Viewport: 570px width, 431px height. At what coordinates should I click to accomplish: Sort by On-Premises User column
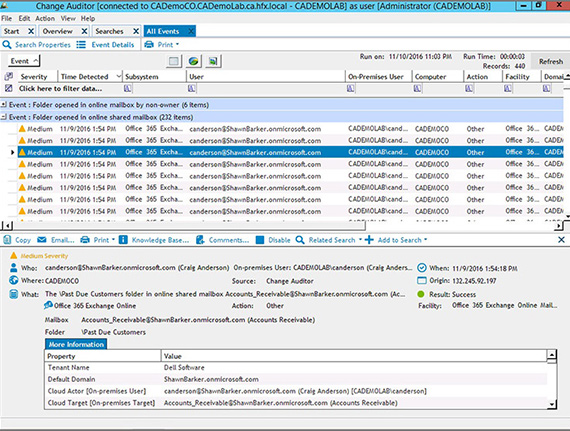click(378, 77)
